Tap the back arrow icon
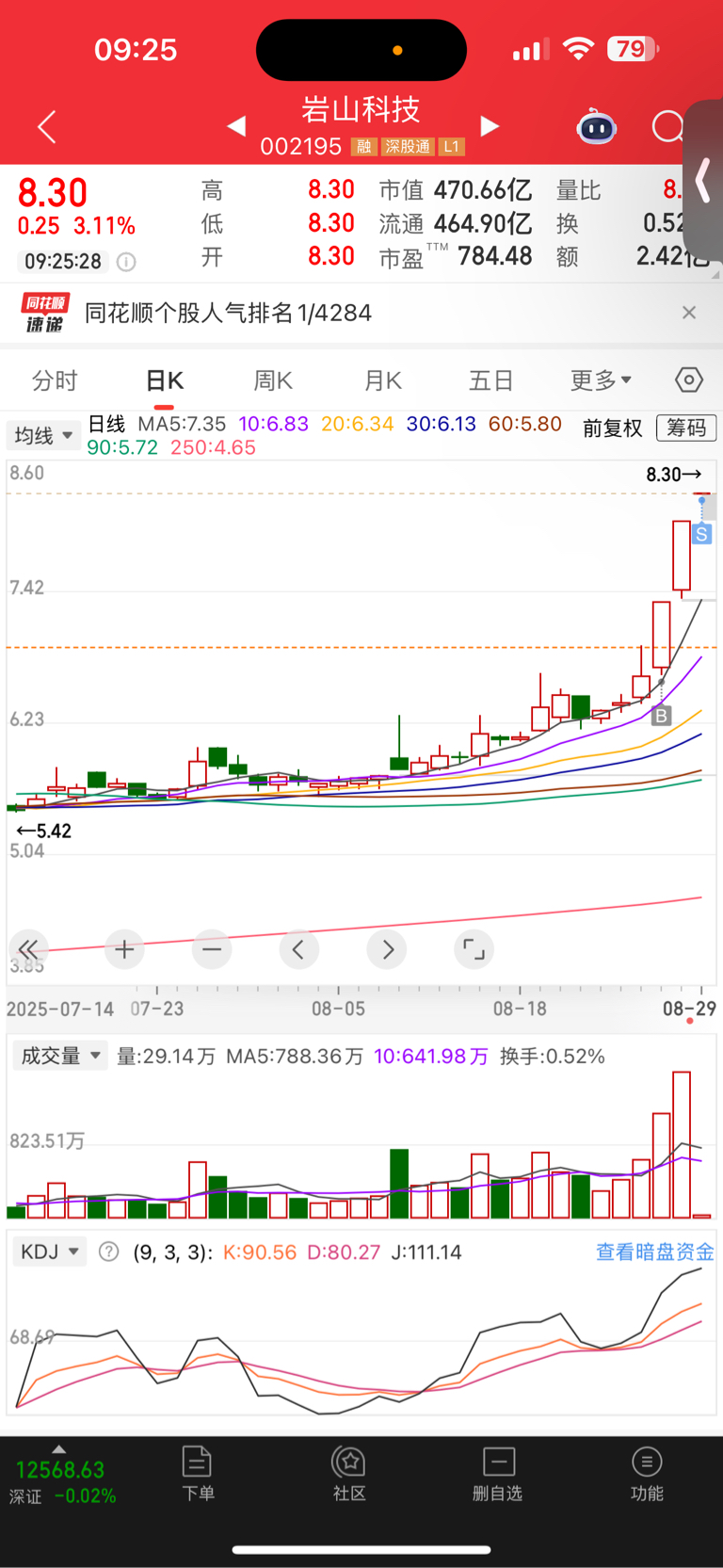 click(x=47, y=126)
